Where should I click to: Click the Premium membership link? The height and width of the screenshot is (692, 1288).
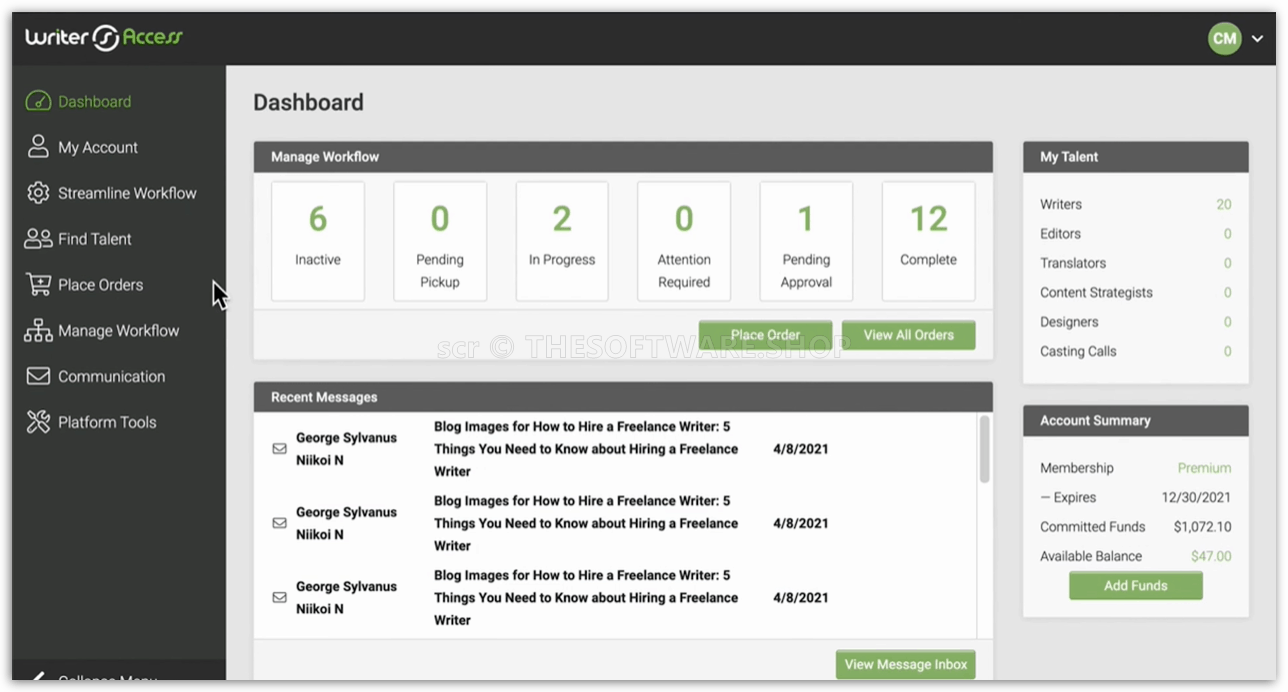[x=1204, y=468]
